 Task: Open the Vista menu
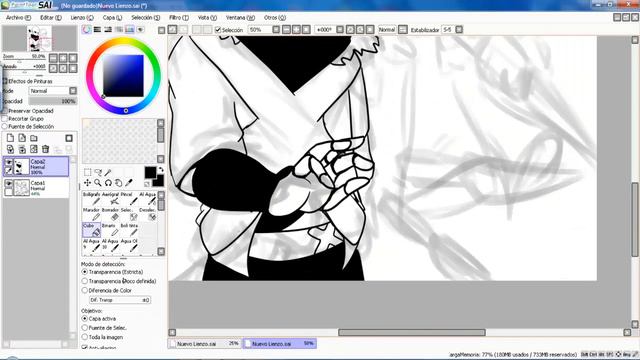tap(207, 18)
